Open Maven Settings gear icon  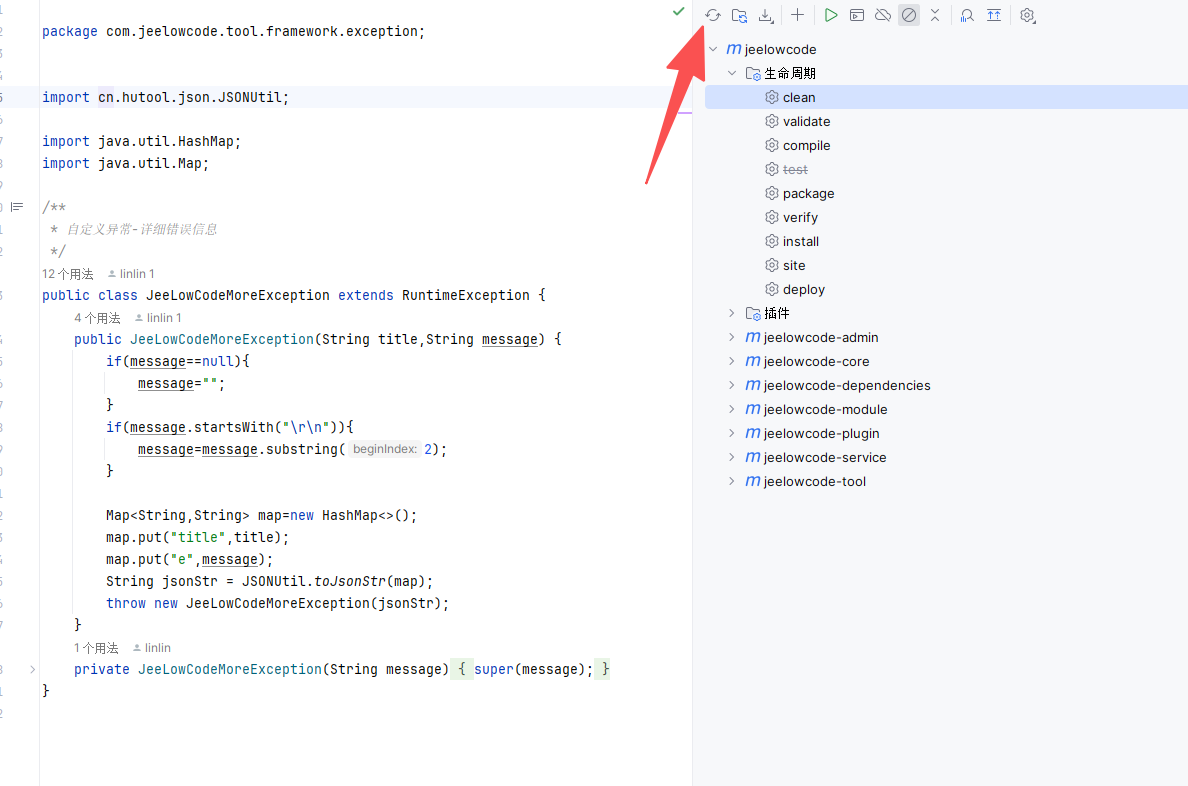coord(1027,15)
